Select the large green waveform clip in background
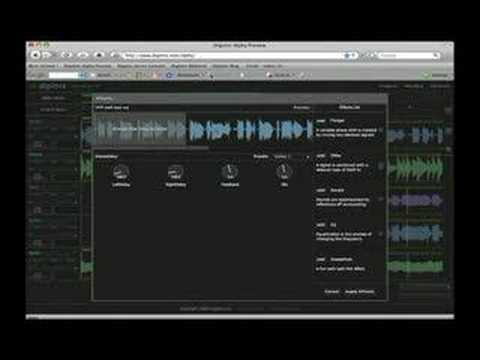Screen dimensions: 480x360 coord(416,168)
